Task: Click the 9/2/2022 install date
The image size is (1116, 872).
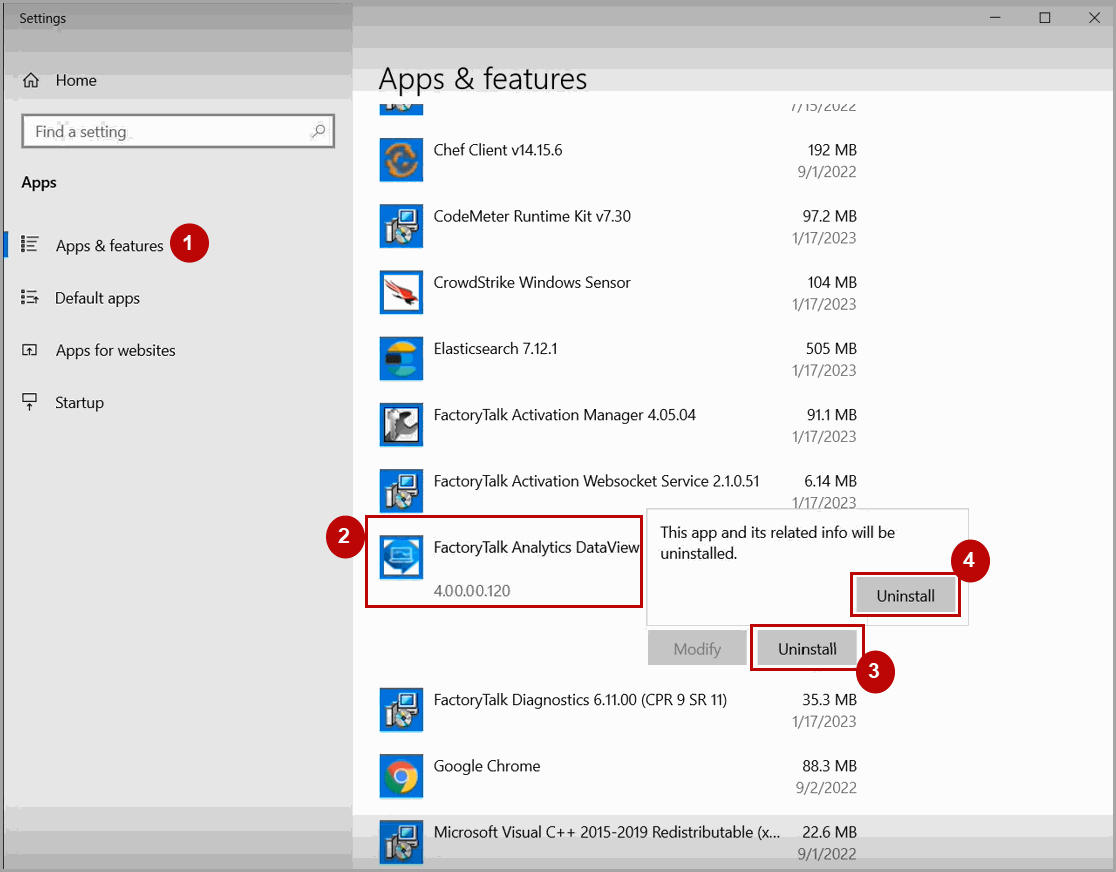Action: pyautogui.click(x=826, y=788)
